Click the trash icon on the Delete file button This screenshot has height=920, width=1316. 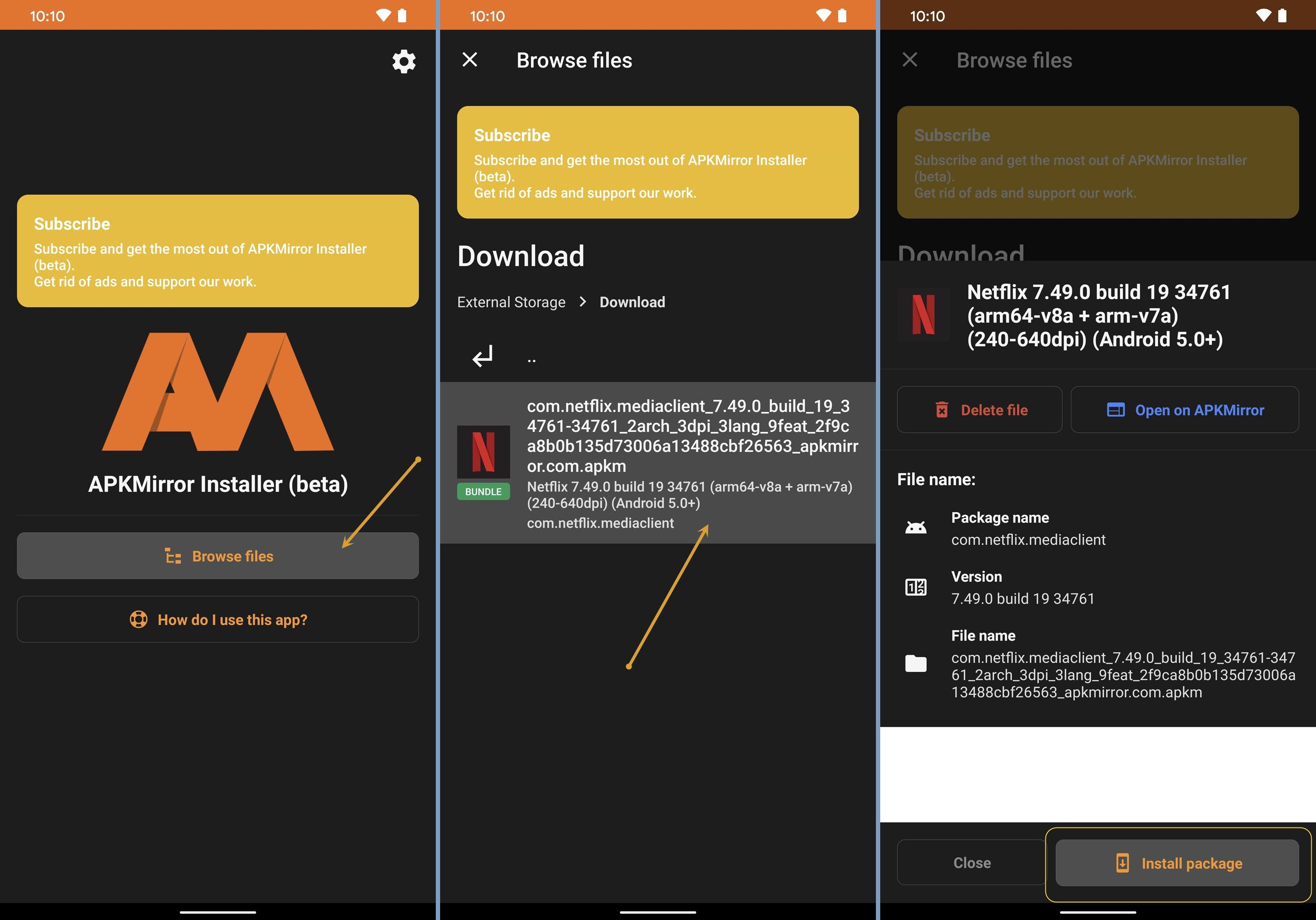tap(942, 410)
